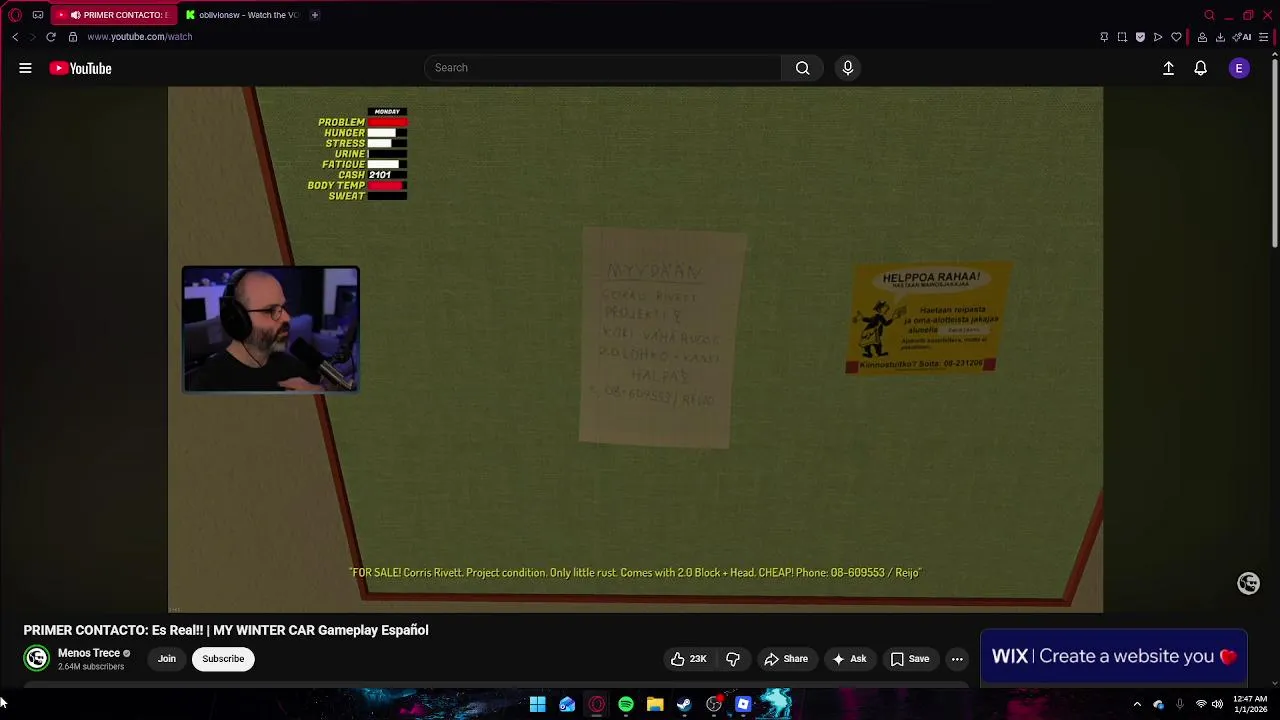The height and width of the screenshot is (720, 1280).
Task: Open Spotify from the taskbar
Action: point(626,704)
